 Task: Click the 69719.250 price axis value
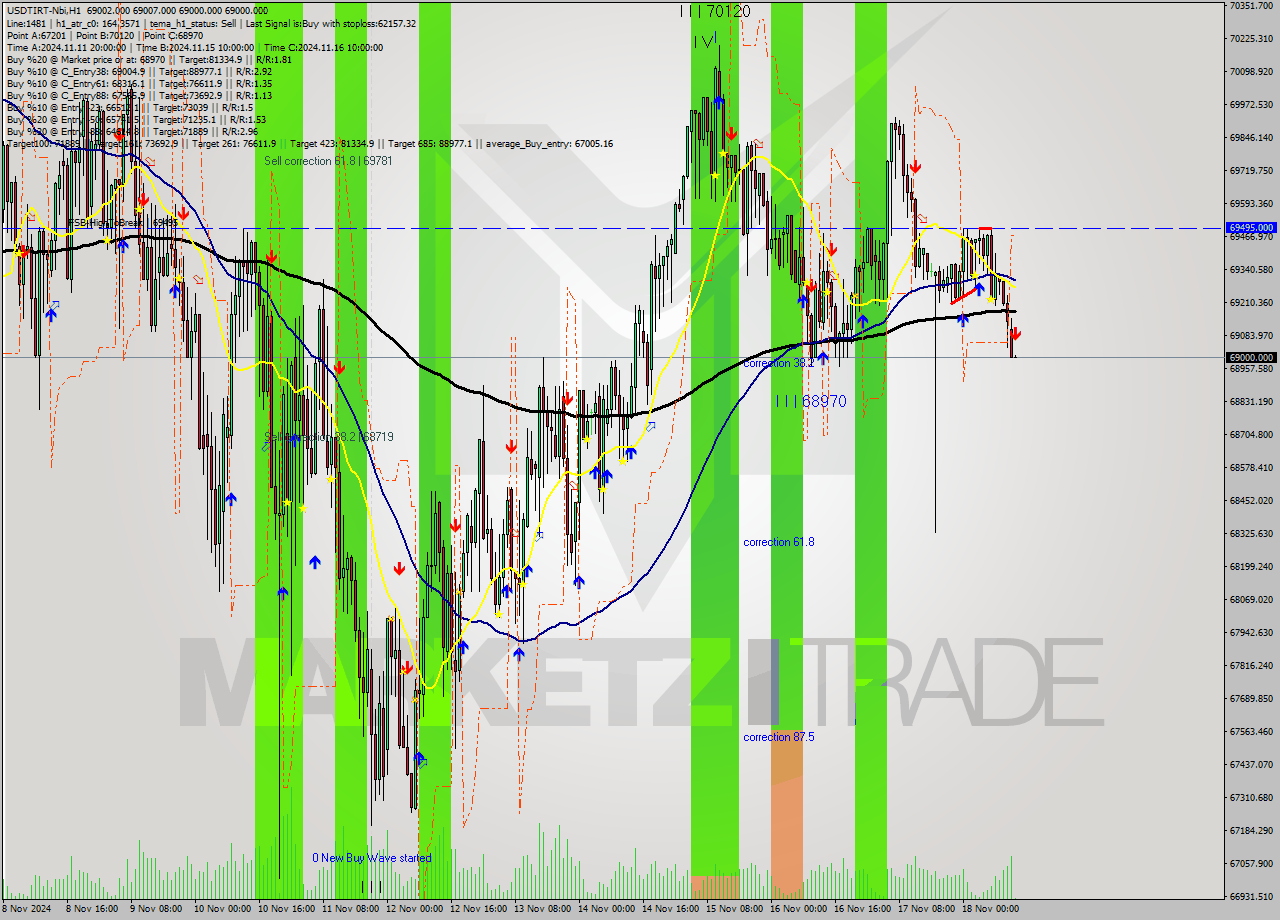pyautogui.click(x=1251, y=171)
